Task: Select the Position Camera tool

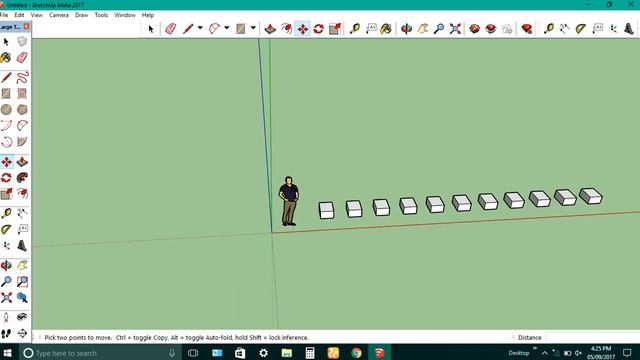Action: [x=6, y=317]
